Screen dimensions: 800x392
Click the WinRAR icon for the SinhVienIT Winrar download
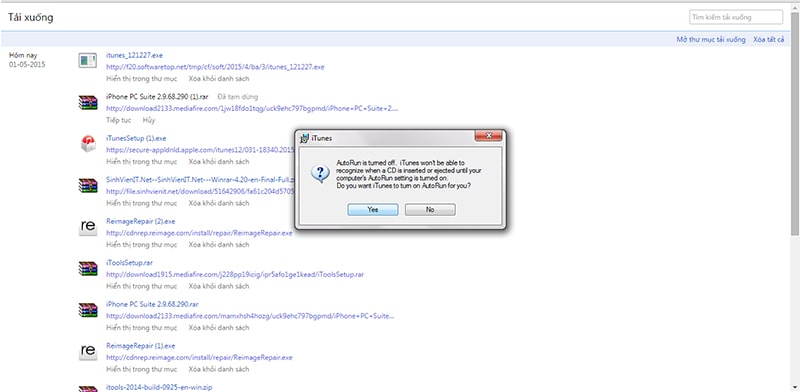(x=88, y=185)
